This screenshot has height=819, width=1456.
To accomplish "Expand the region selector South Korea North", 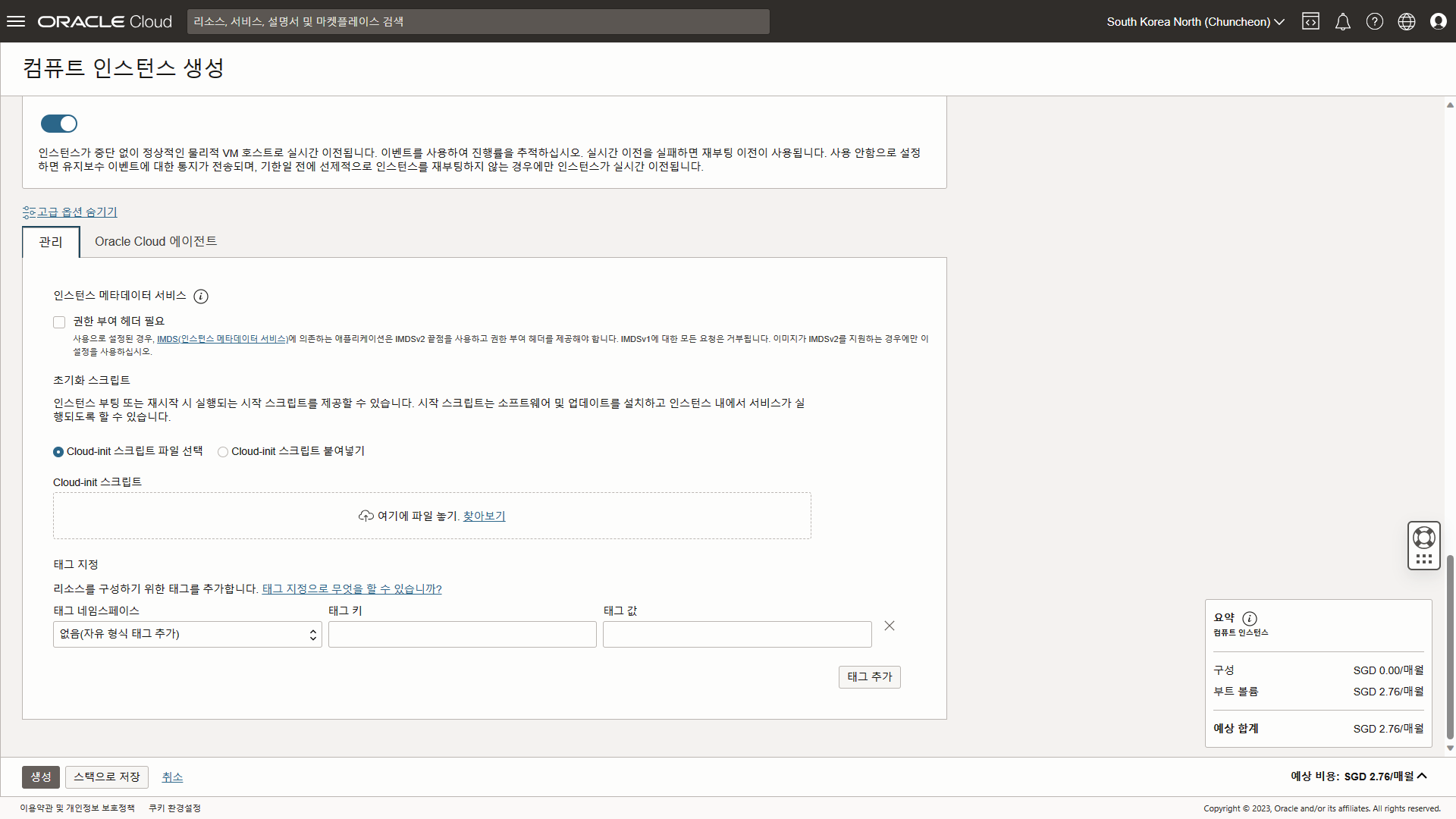I will click(1195, 21).
